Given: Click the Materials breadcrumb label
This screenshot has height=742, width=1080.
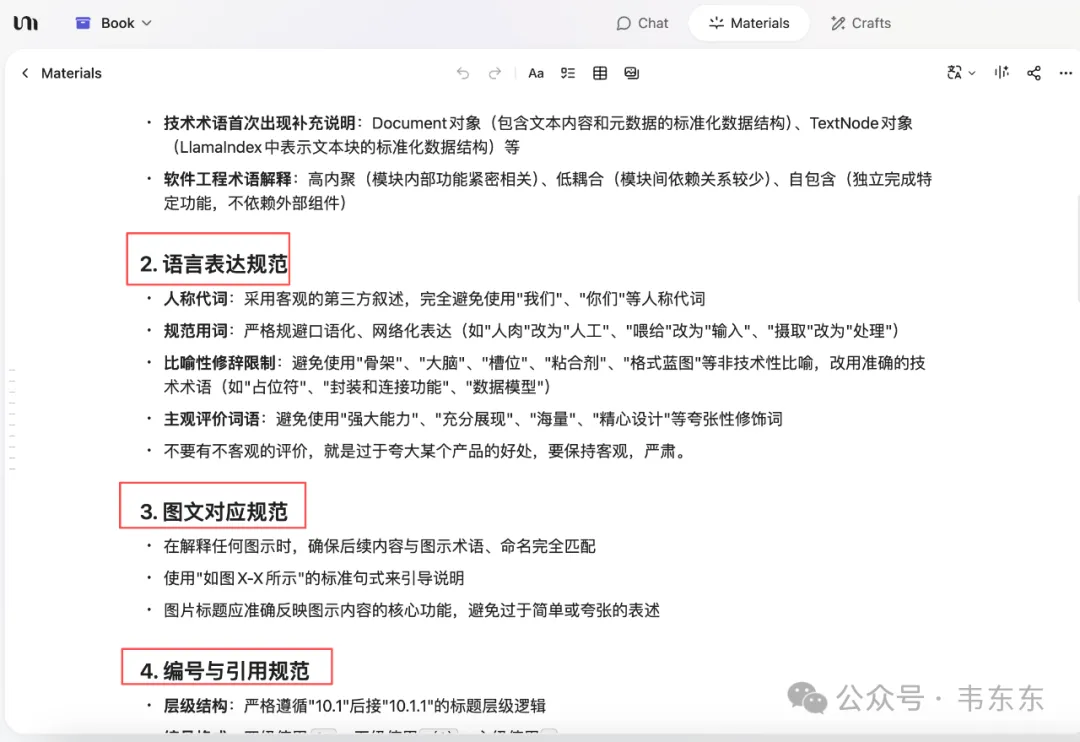Looking at the screenshot, I should coord(71,73).
